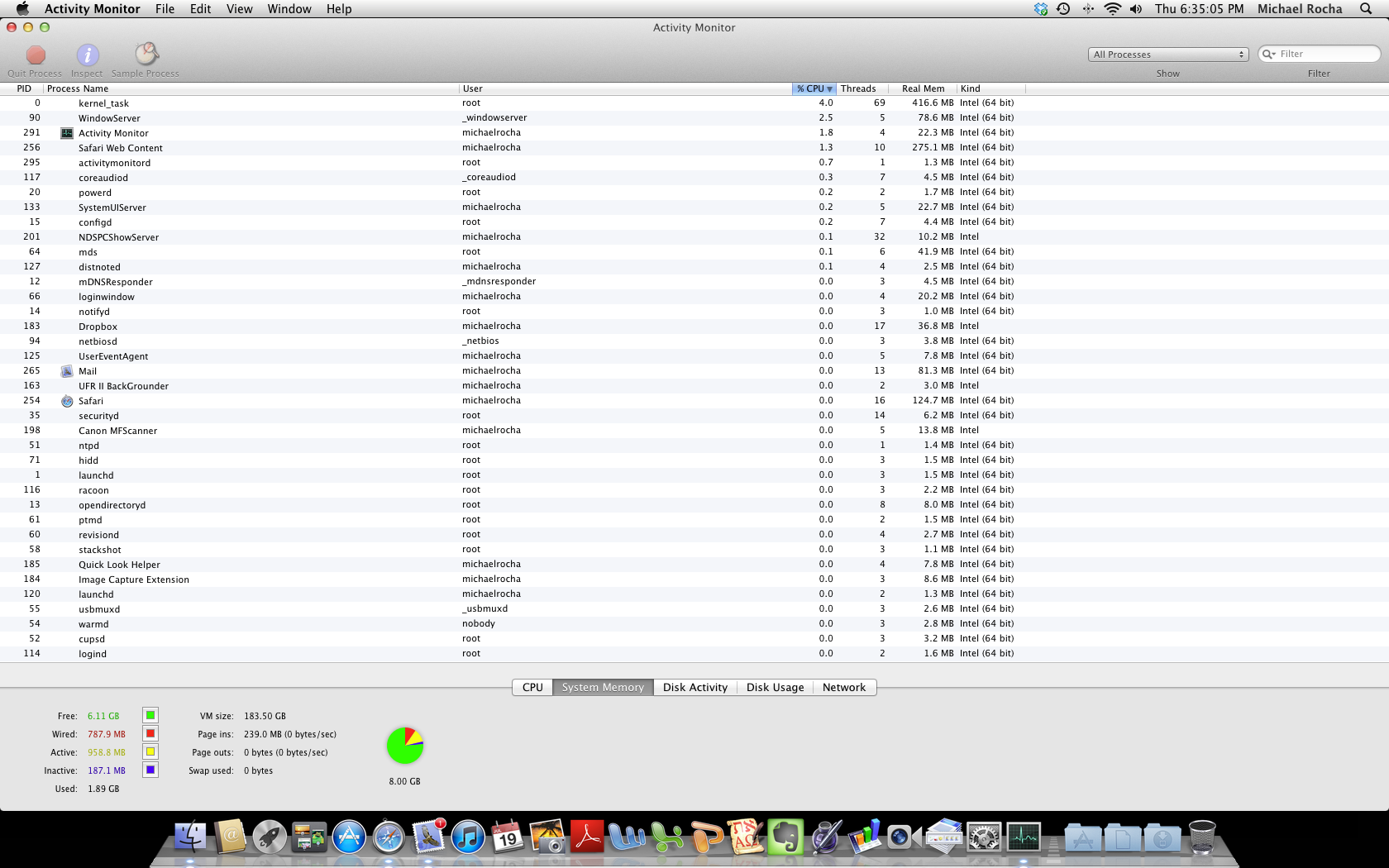Image resolution: width=1389 pixels, height=868 pixels.
Task: Click the blue Inactive memory color swatch
Action: (x=150, y=770)
